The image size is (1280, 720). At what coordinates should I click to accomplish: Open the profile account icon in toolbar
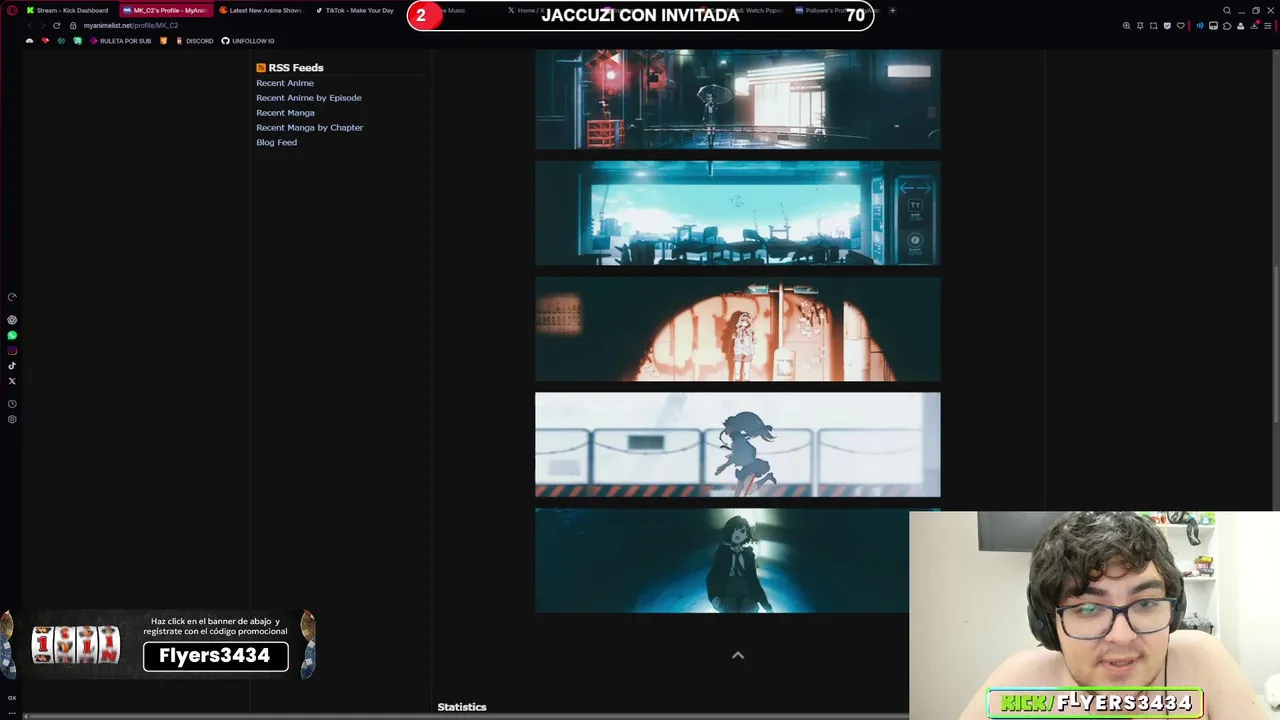(x=1240, y=26)
